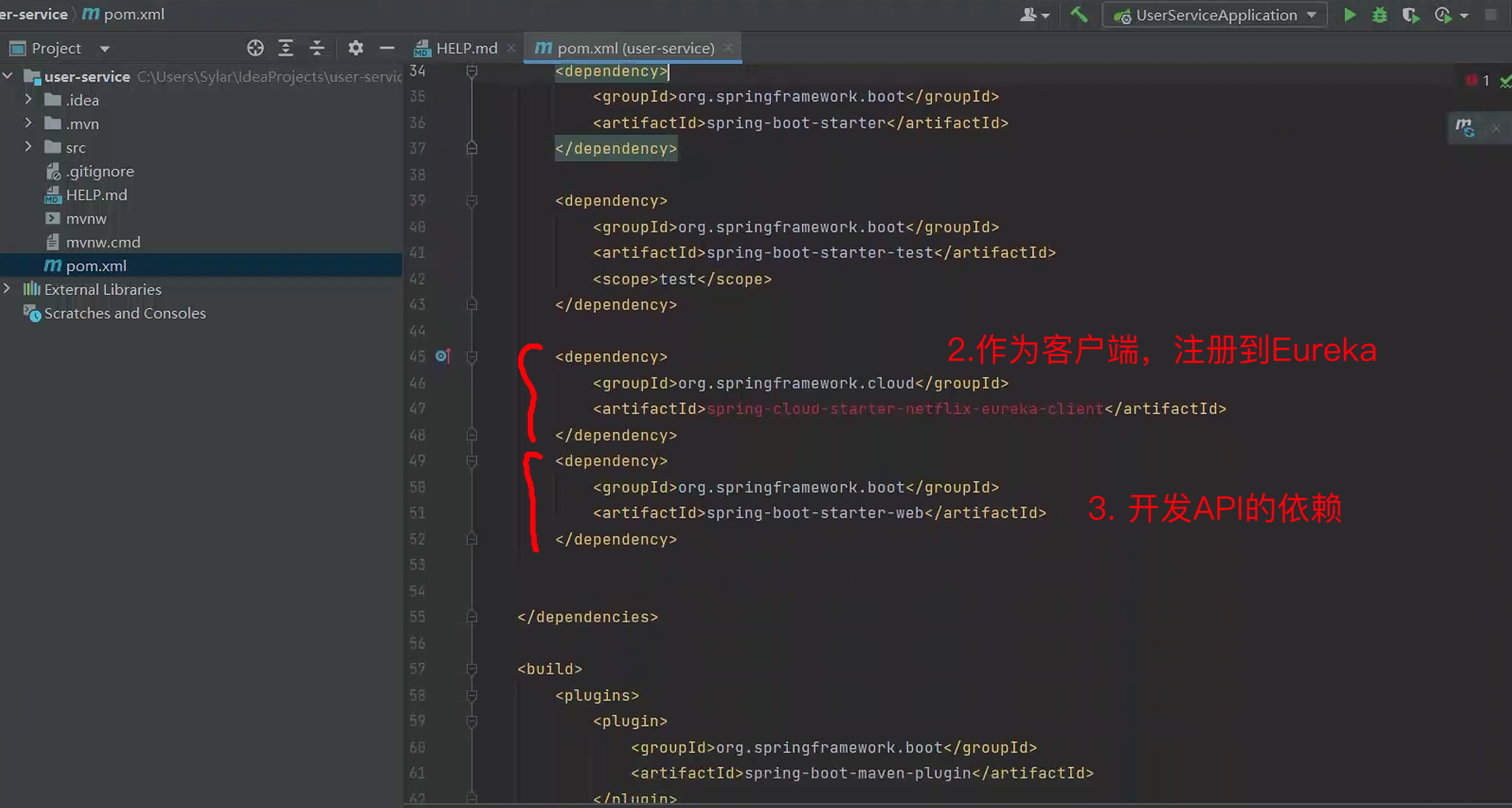Click Load Maven Changes floating icon
This screenshot has height=808, width=1512.
(x=1464, y=127)
